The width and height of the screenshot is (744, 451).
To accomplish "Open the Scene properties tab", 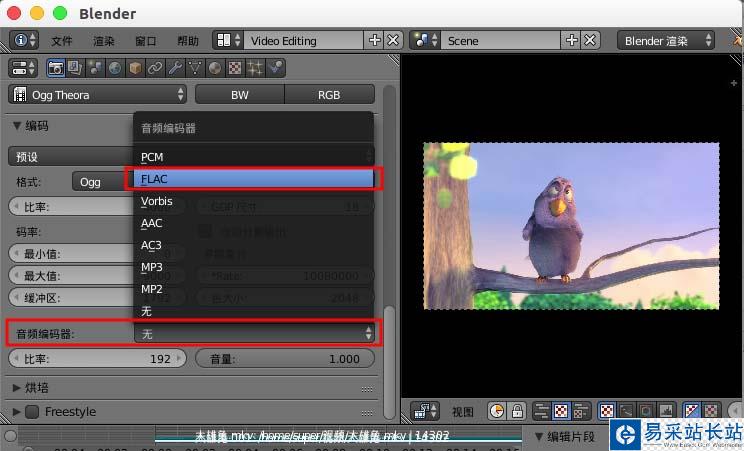I will (95, 68).
